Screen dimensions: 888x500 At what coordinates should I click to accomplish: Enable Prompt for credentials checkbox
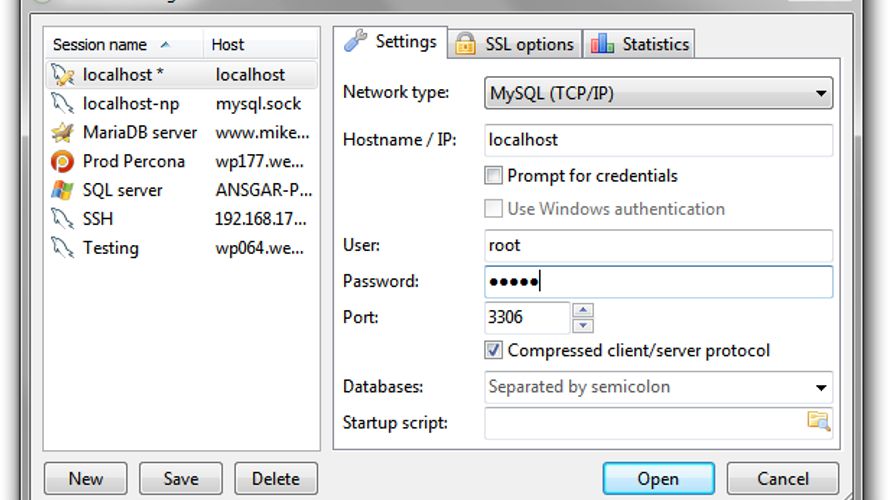click(493, 176)
